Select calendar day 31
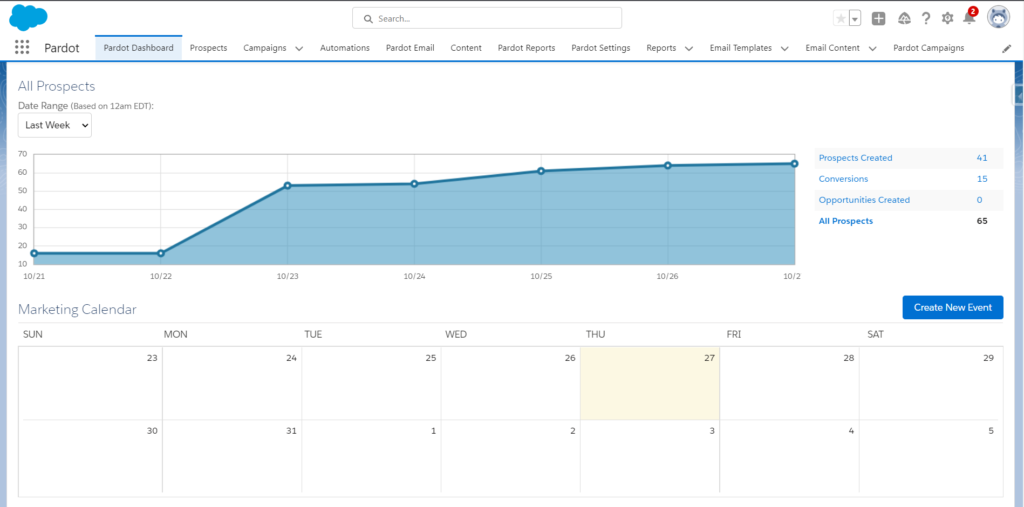This screenshot has height=507, width=1024. (x=232, y=456)
